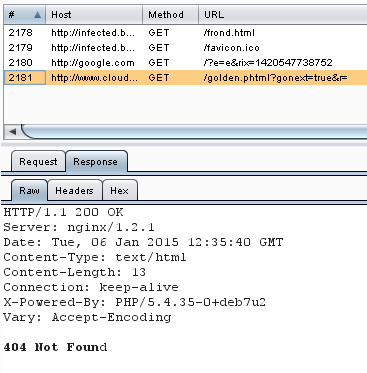Sort by the URL column header

283,15
